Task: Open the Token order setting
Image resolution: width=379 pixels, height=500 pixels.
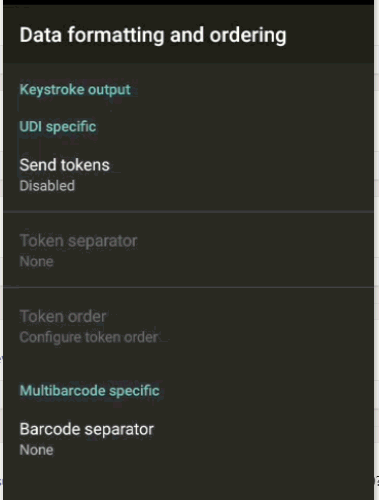Action: tap(188, 327)
